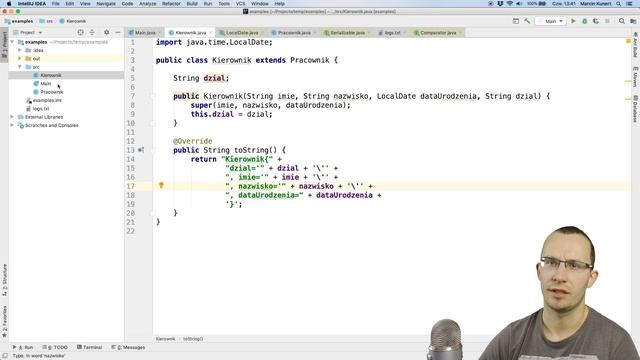Switch to the Comparator.java tab
The image size is (640, 360).
point(438,33)
